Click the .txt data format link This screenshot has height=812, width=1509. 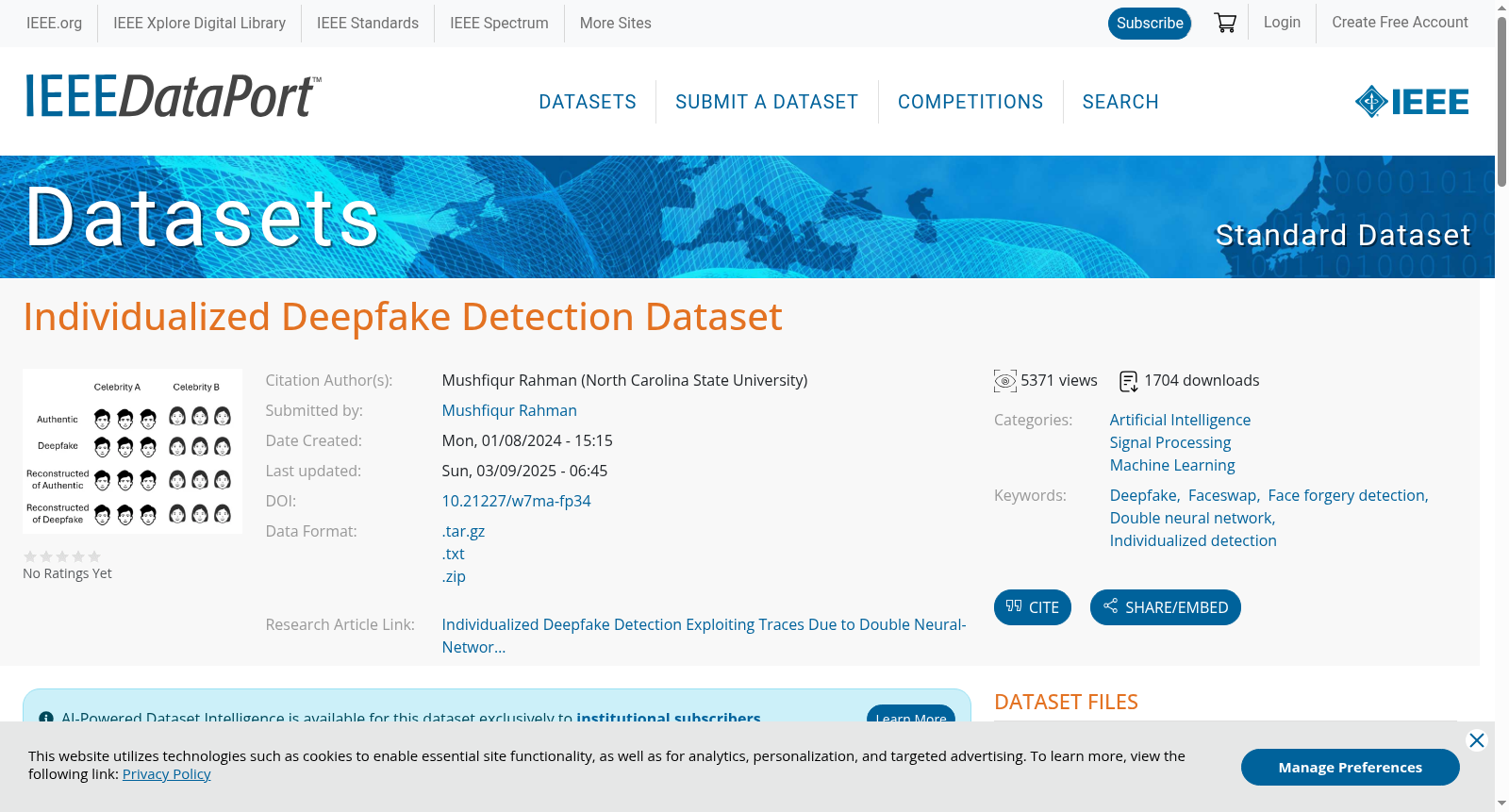[x=454, y=555]
